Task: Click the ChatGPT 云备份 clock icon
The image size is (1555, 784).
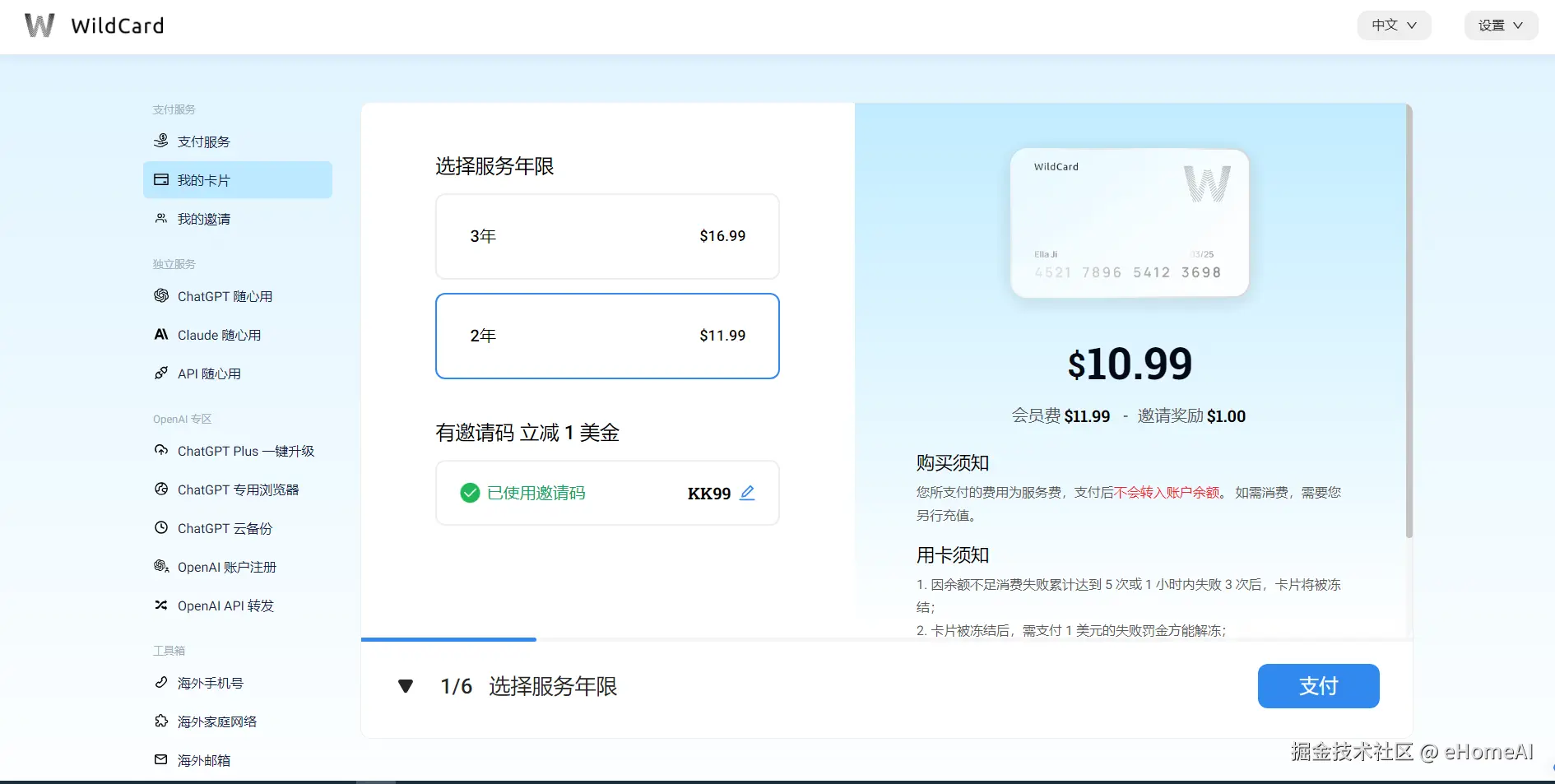Action: click(161, 528)
